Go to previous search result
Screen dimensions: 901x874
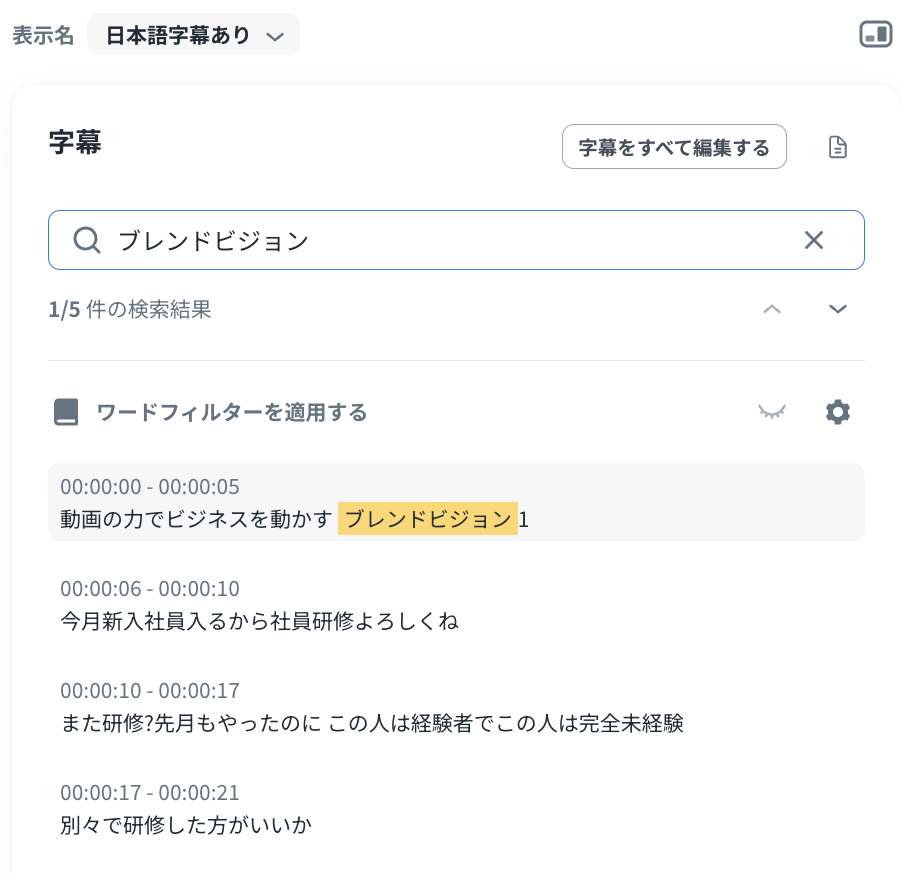point(772,309)
